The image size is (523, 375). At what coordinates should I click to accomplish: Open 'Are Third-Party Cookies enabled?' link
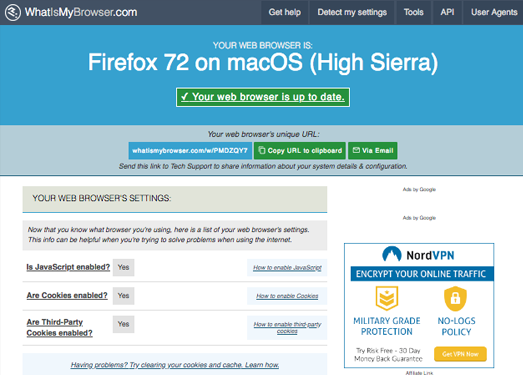[59, 327]
